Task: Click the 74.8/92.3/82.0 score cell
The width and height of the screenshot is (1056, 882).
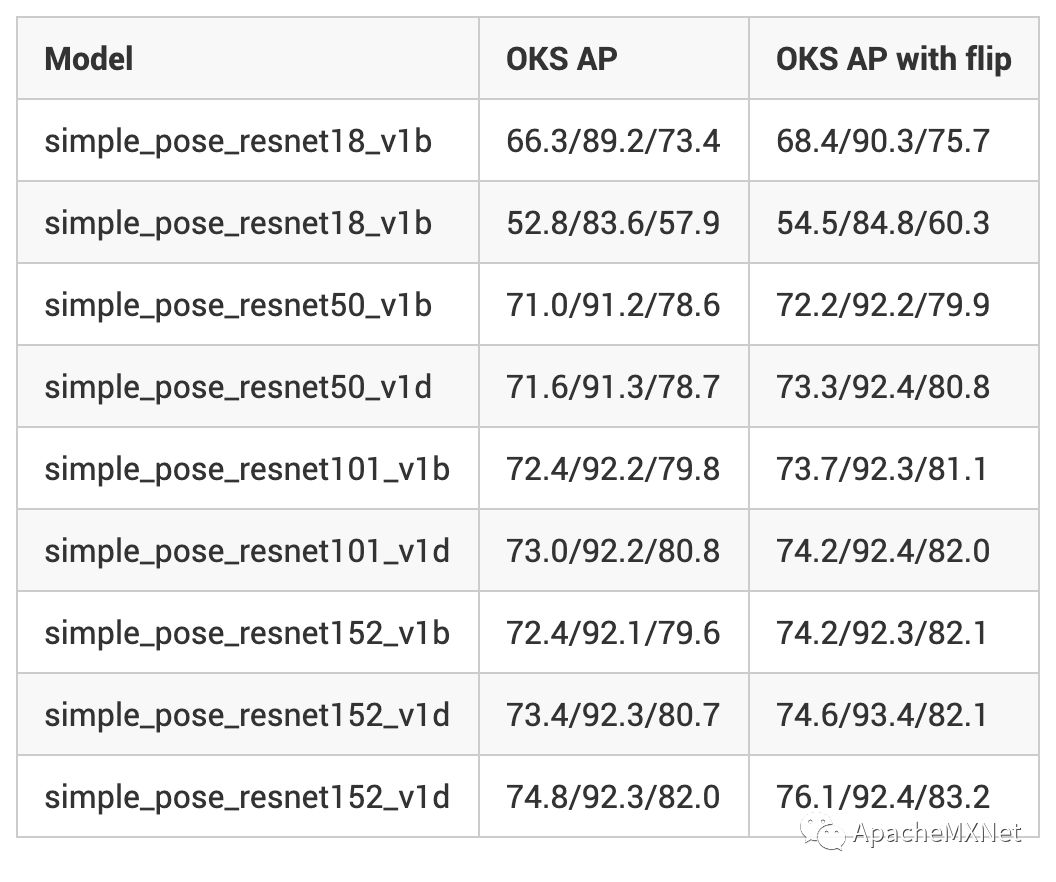Action: 612,797
